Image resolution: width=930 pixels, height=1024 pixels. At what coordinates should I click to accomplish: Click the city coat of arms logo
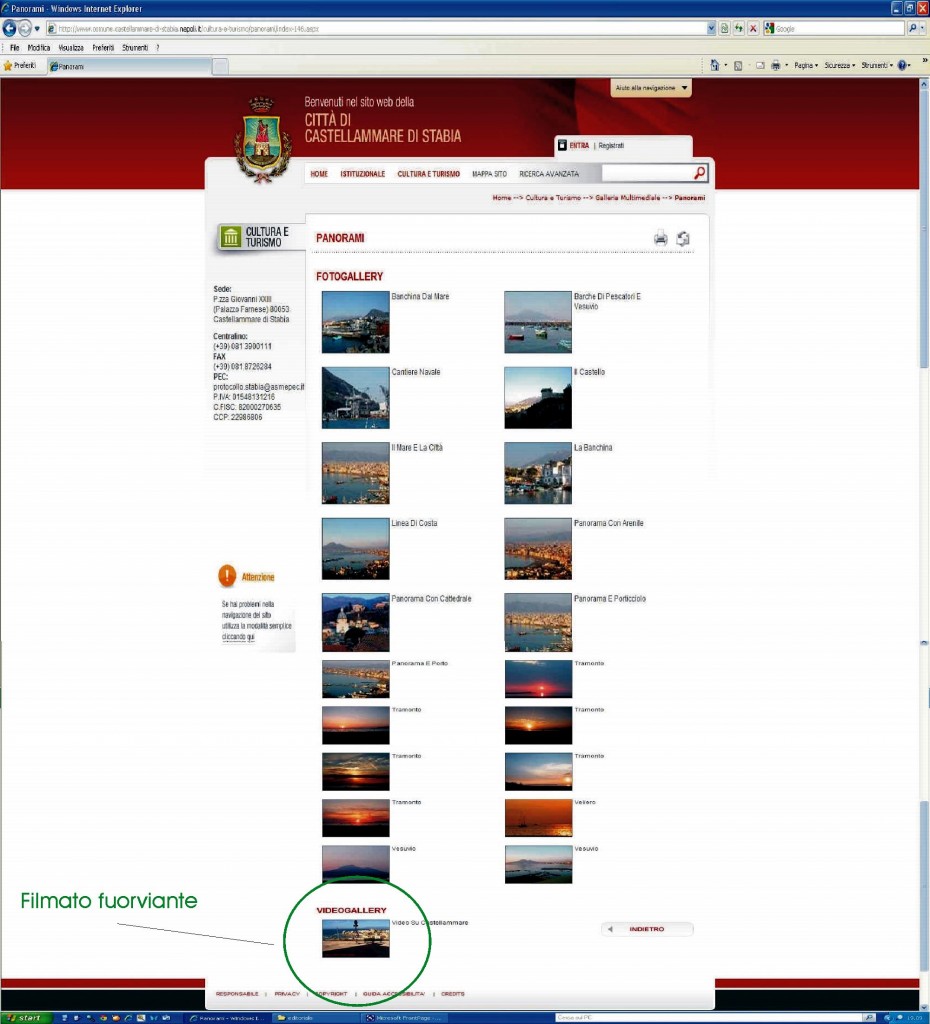262,140
